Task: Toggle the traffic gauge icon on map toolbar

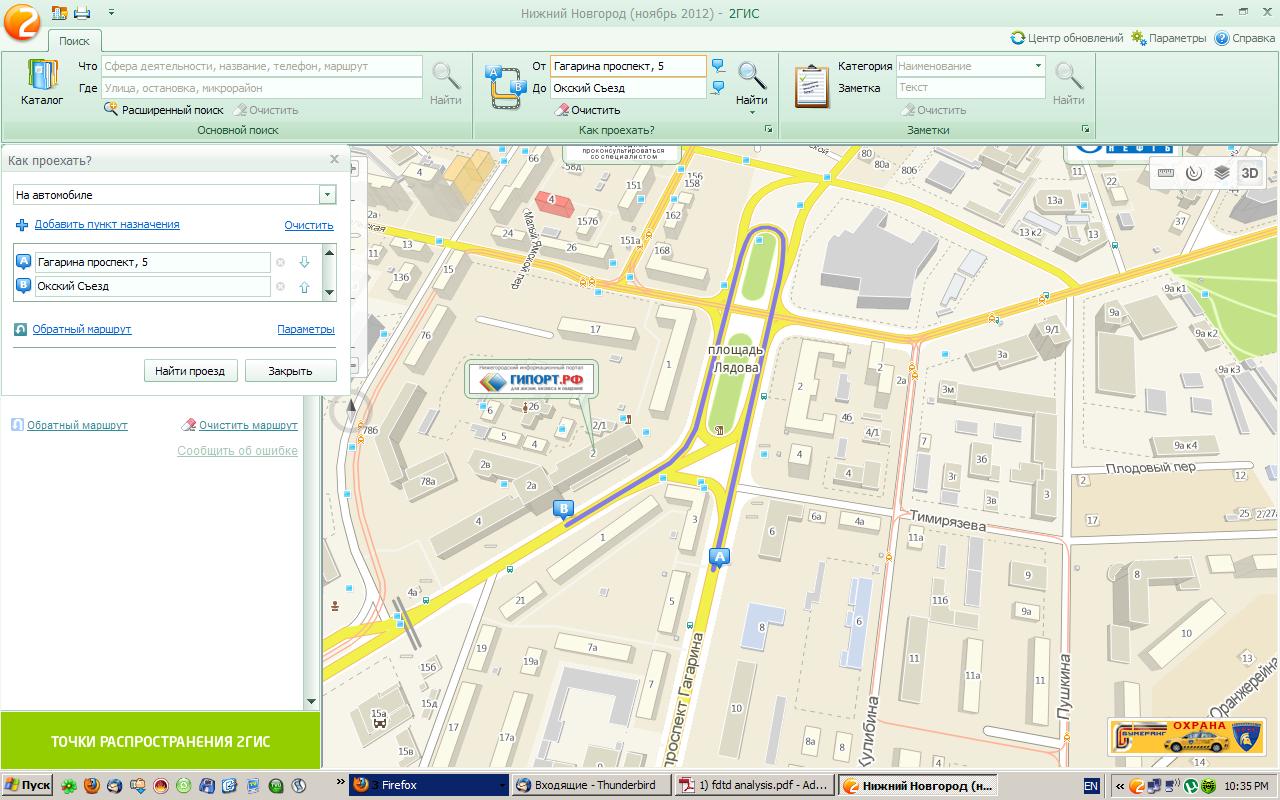Action: (x=1193, y=172)
